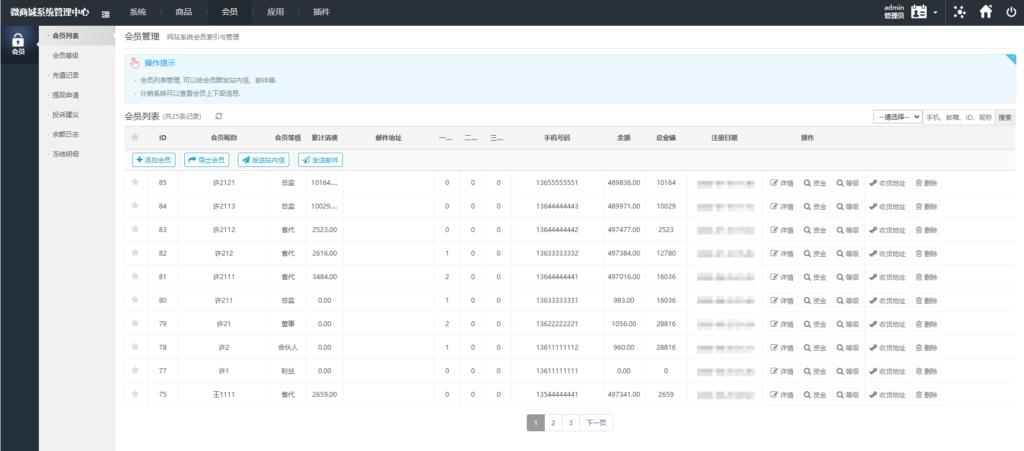Expand the admin account dropdown arrow

click(936, 13)
